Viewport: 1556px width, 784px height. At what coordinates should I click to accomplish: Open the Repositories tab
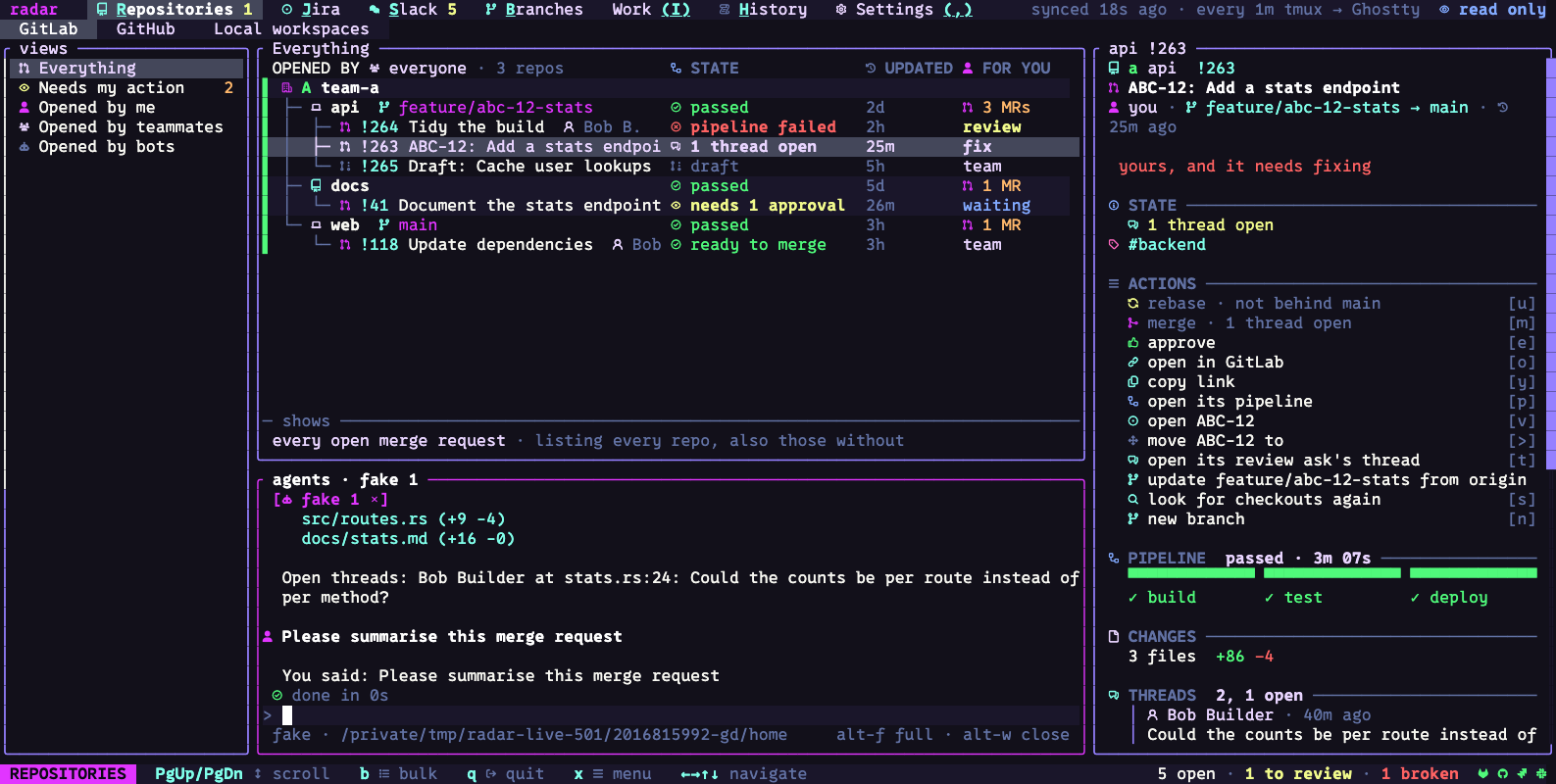coord(174,10)
